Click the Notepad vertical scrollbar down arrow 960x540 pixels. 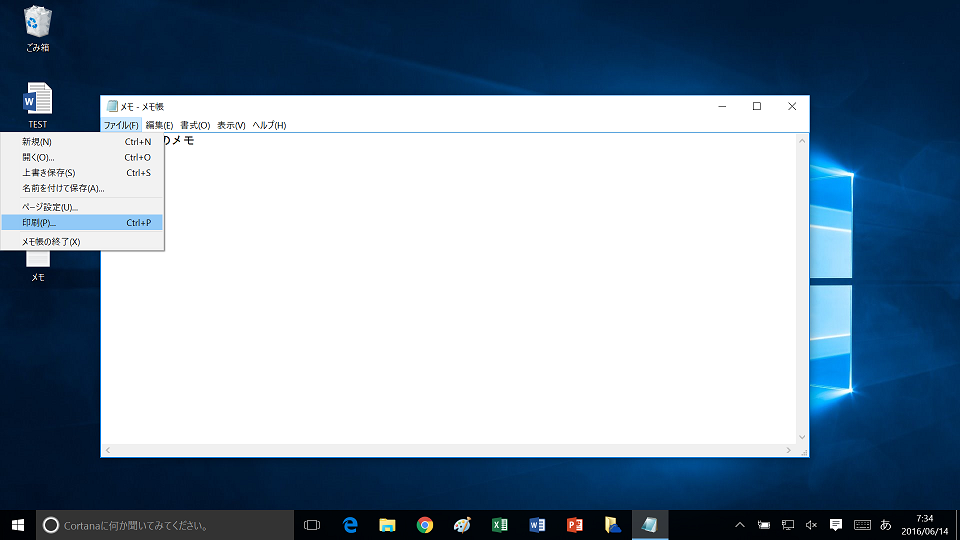802,437
